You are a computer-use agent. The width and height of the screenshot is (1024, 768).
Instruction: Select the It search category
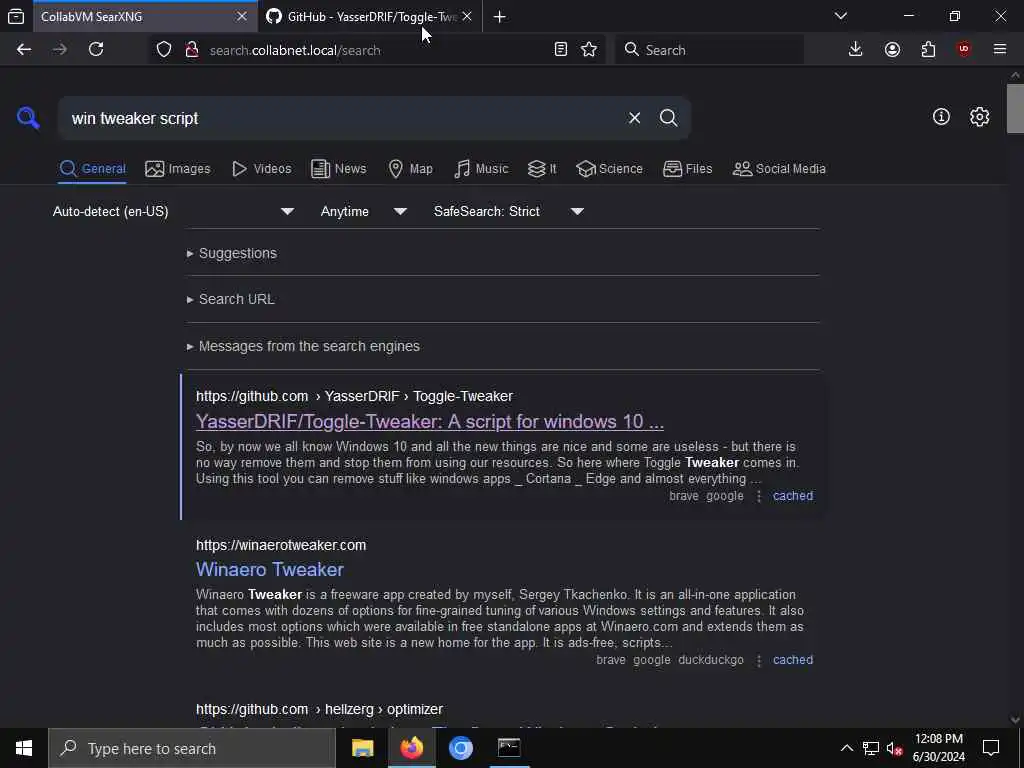click(542, 168)
